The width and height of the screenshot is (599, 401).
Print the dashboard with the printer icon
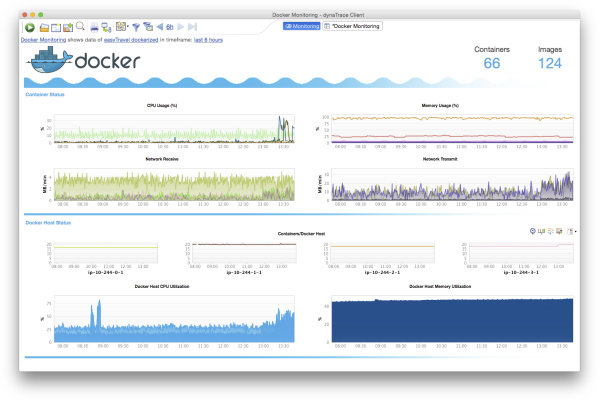tap(94, 27)
